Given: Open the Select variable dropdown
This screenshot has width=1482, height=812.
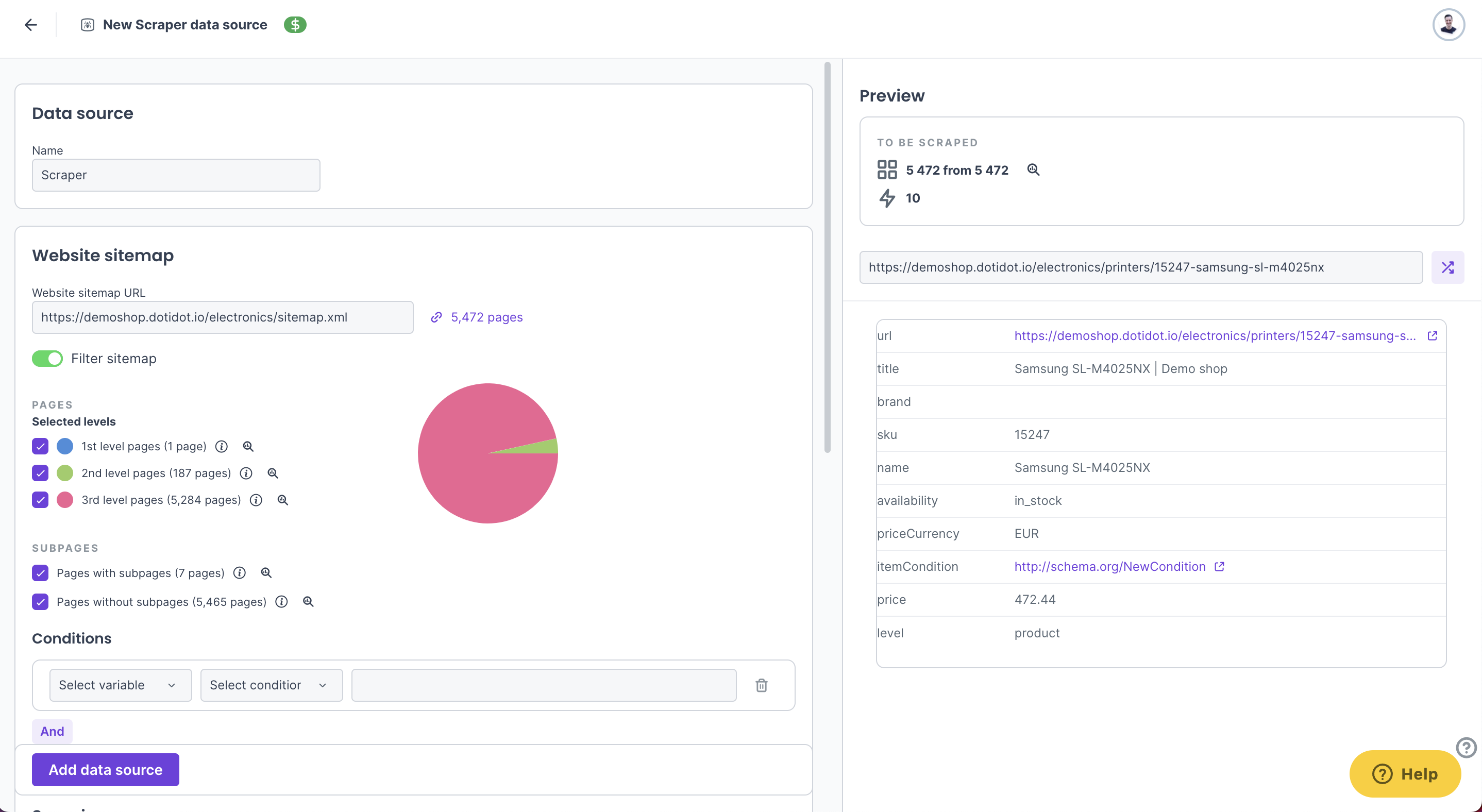Looking at the screenshot, I should coord(120,685).
